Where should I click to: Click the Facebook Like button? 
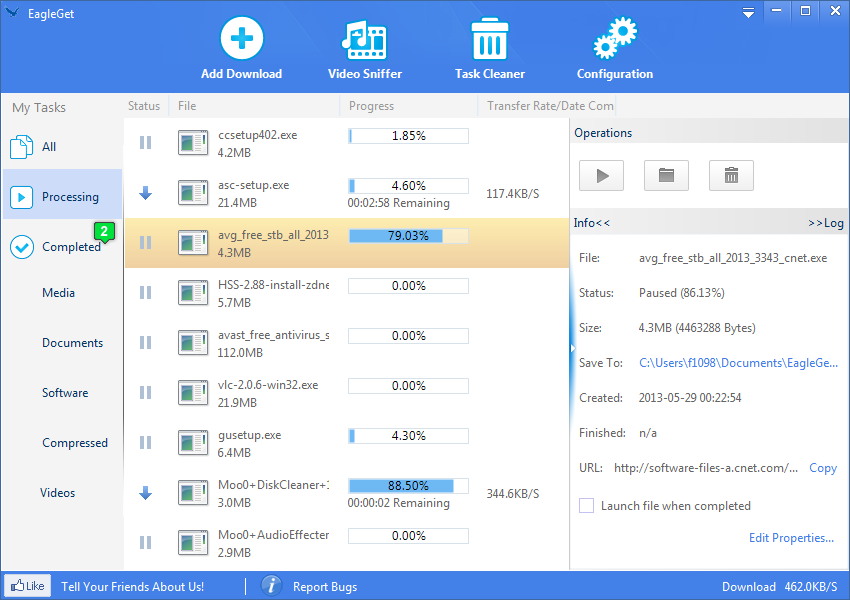[x=27, y=586]
